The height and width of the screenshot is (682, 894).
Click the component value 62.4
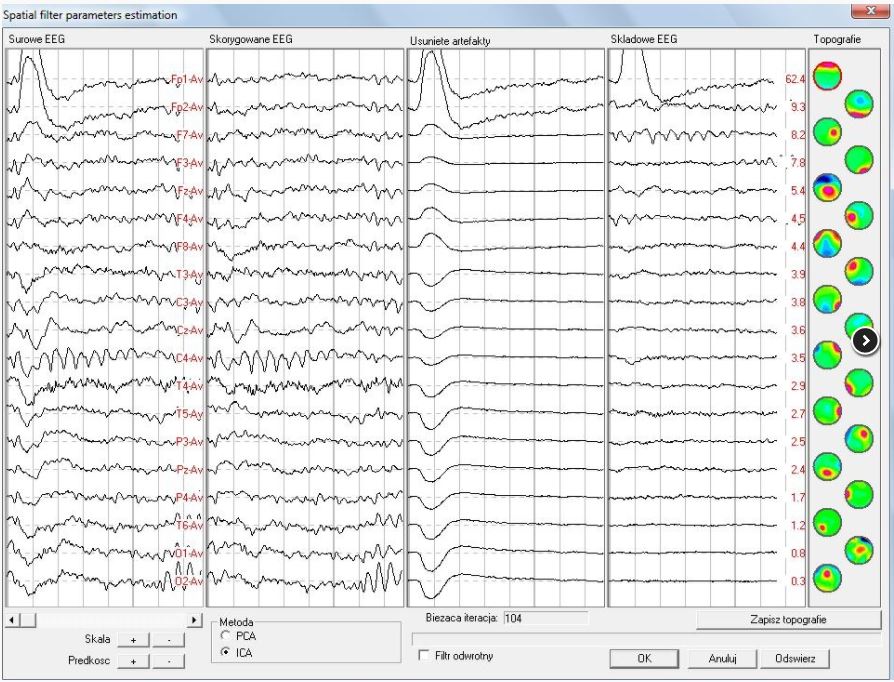(795, 79)
